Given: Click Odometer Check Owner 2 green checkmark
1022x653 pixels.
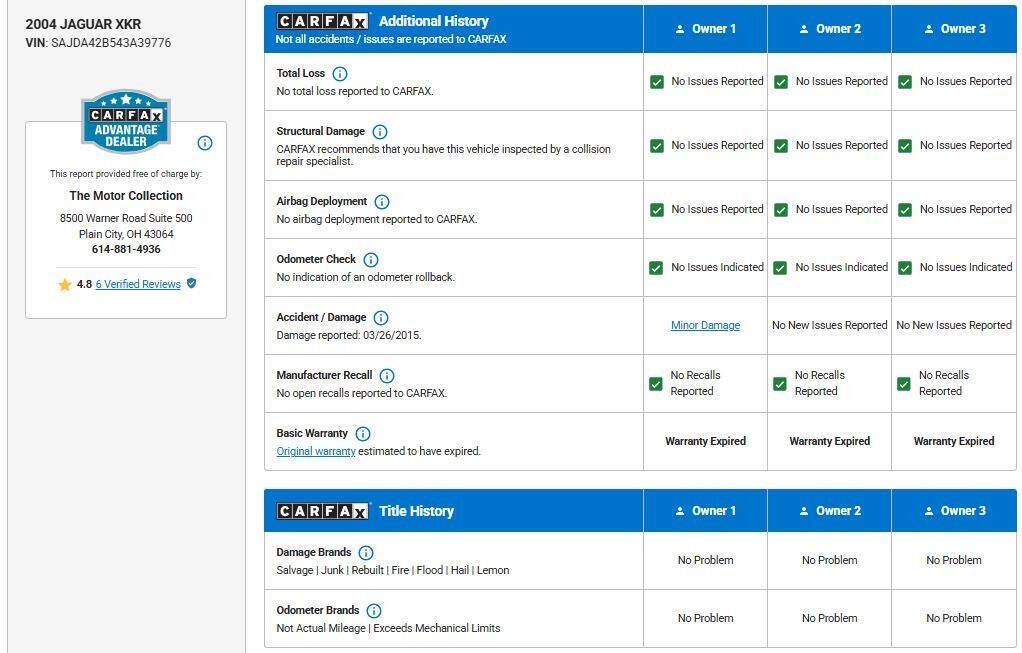Looking at the screenshot, I should point(780,268).
